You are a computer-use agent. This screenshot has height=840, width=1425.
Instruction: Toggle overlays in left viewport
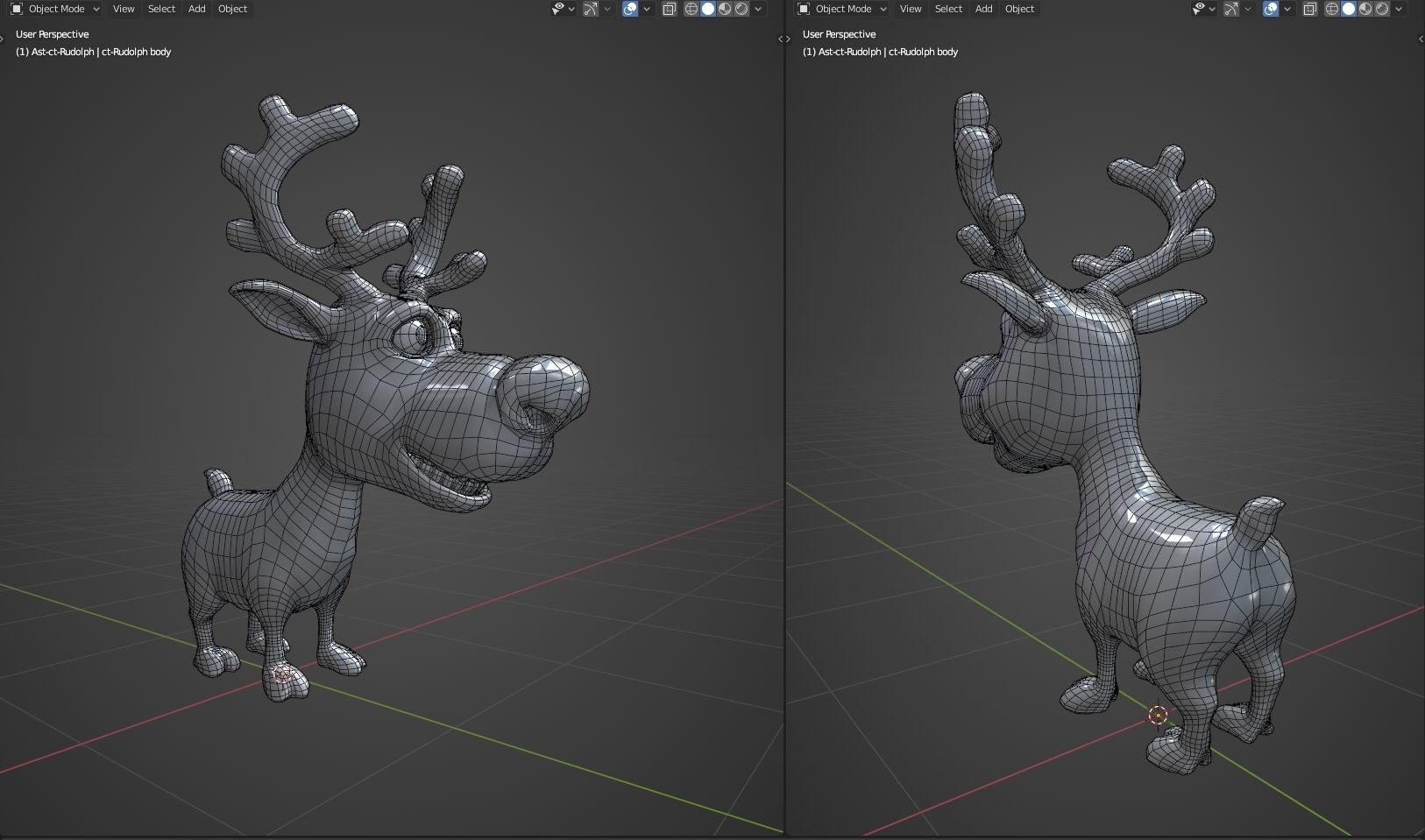pyautogui.click(x=629, y=9)
